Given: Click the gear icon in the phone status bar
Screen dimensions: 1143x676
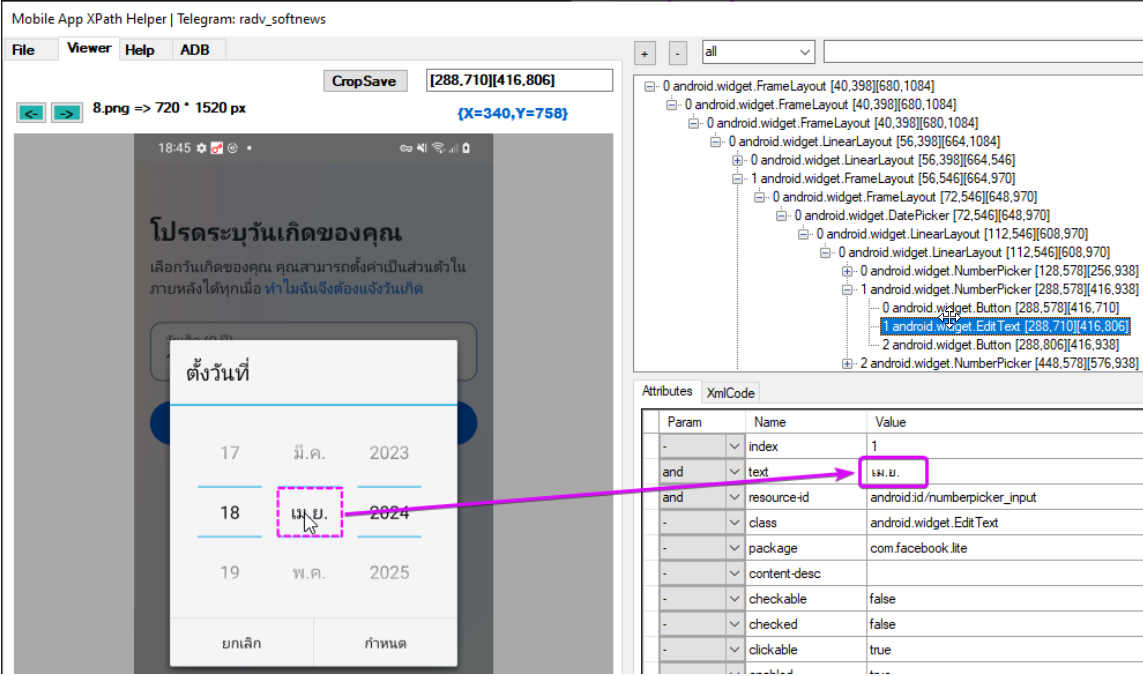Looking at the screenshot, I should pyautogui.click(x=201, y=148).
